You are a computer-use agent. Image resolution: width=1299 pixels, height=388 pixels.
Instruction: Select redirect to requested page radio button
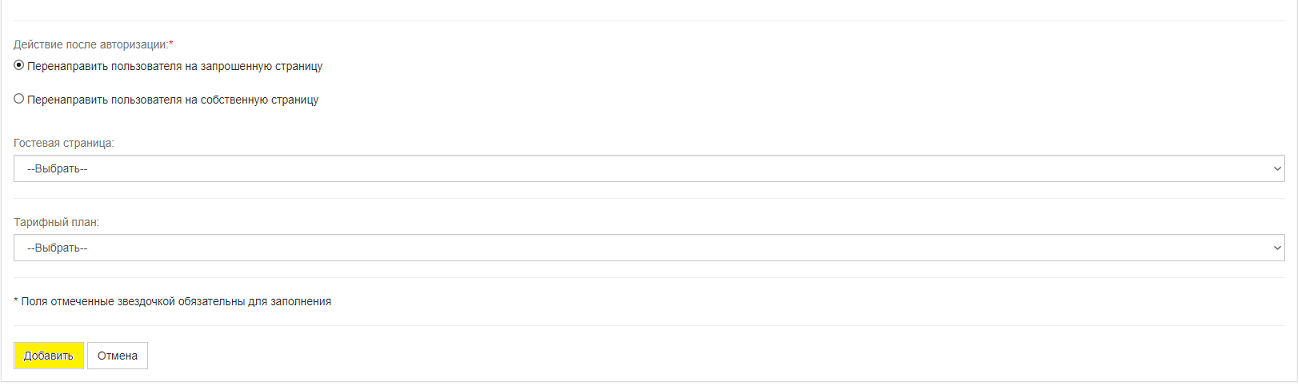(x=19, y=66)
